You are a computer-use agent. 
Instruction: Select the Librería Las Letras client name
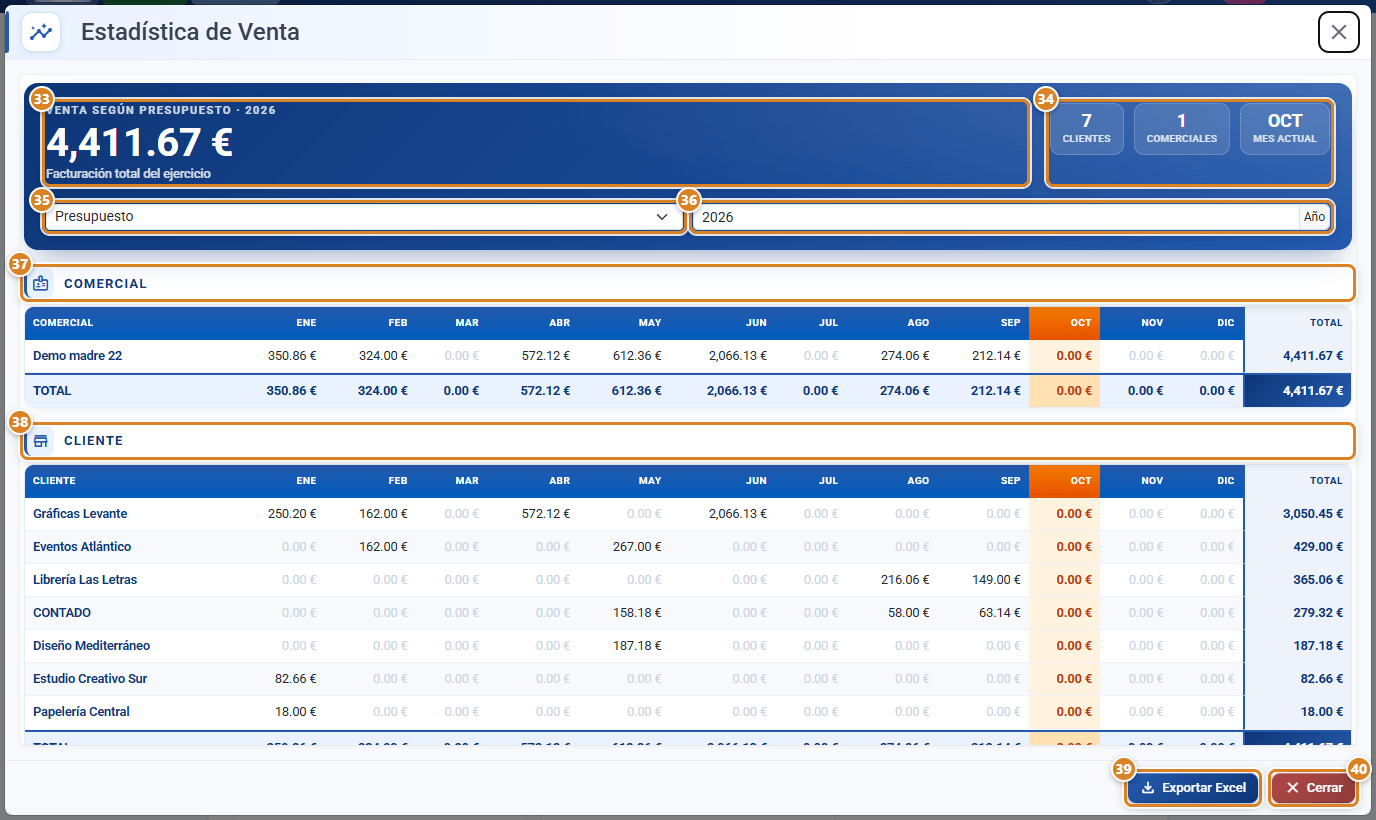[x=85, y=580]
